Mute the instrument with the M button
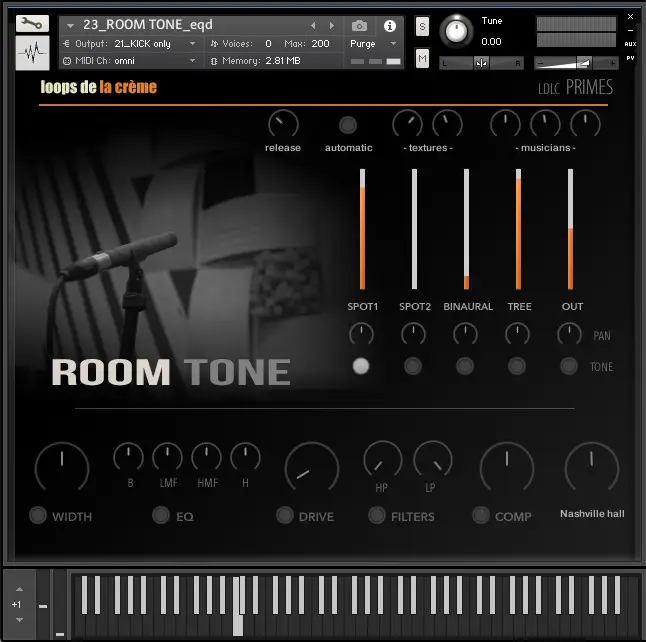 pyautogui.click(x=422, y=59)
